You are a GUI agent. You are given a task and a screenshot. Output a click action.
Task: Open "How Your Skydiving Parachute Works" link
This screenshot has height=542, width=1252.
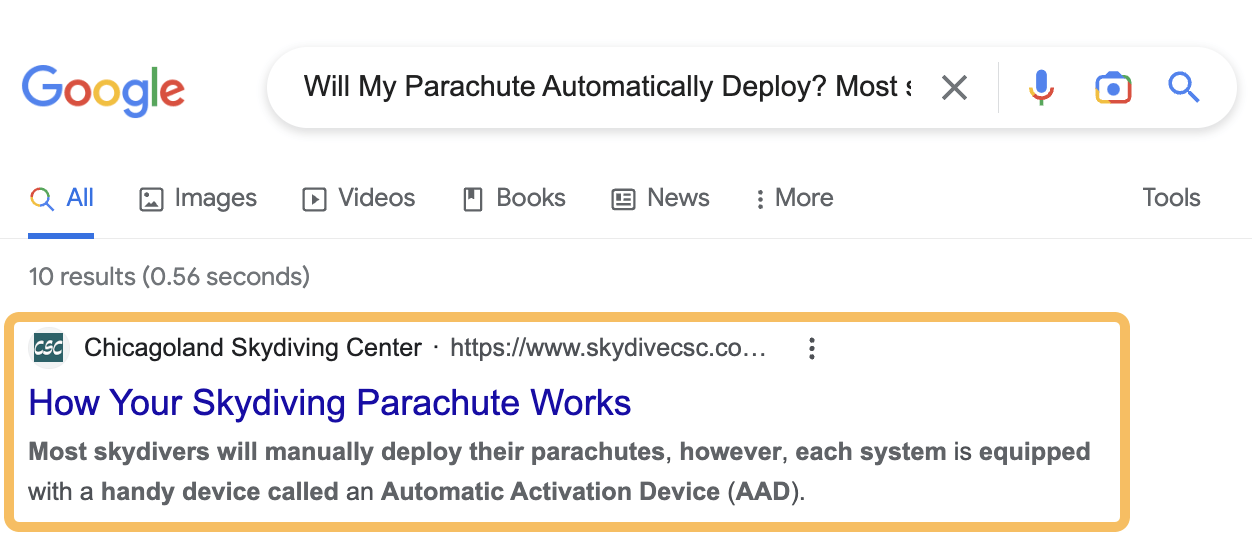point(330,403)
